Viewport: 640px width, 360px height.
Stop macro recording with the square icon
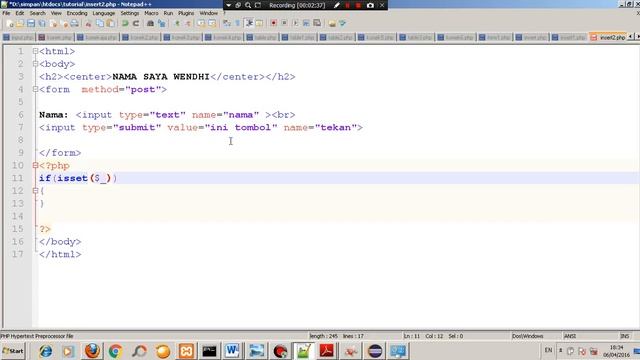[284, 23]
